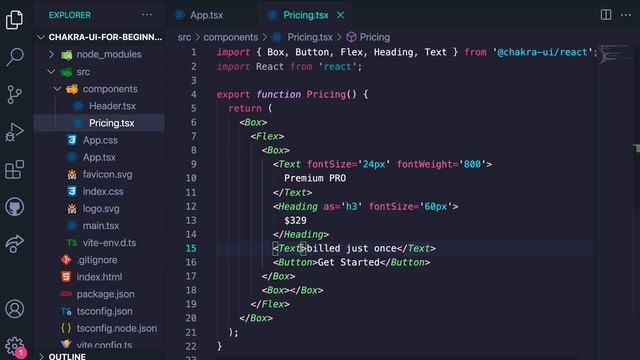The image size is (640, 360).
Task: Click the minimap code overview
Action: click(613, 55)
